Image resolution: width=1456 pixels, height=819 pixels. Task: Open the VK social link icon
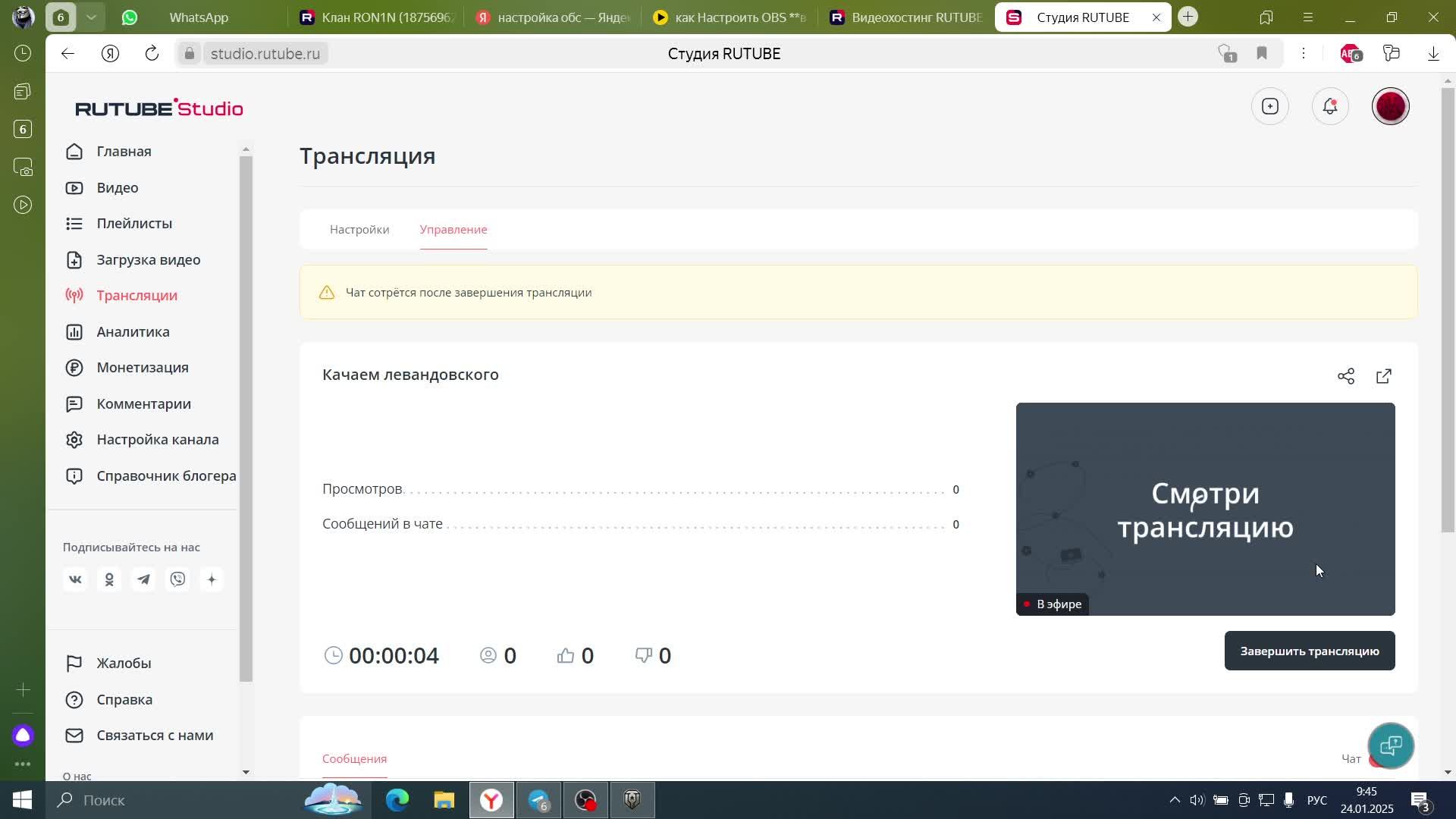coord(75,580)
